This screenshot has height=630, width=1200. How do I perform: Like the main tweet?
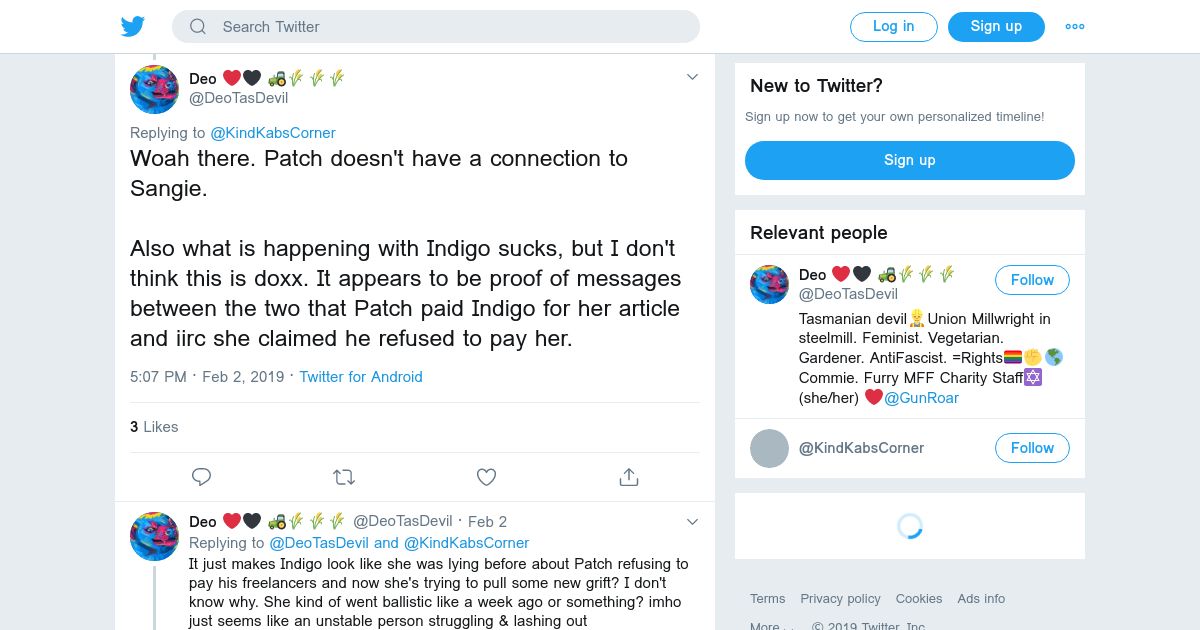click(486, 477)
